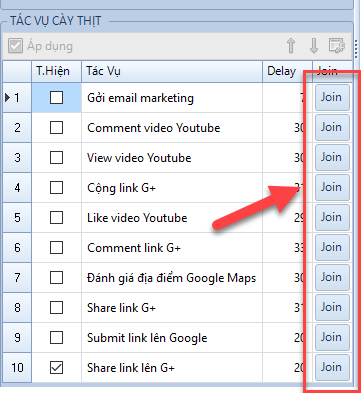
Task: Click Join for Share link lên G+
Action: (x=332, y=367)
